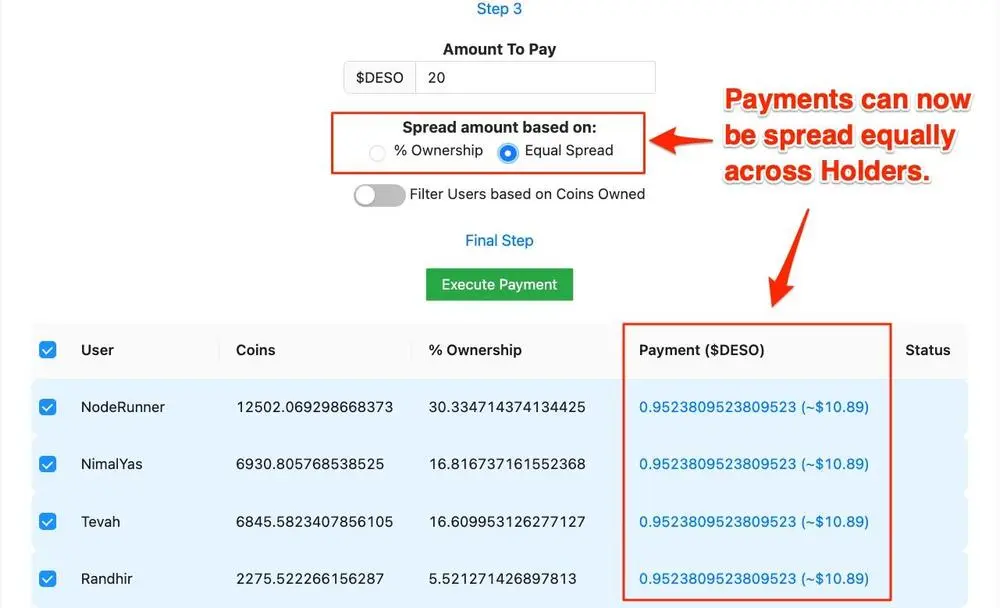
Task: Click Randhir's payment amount link
Action: [x=753, y=578]
